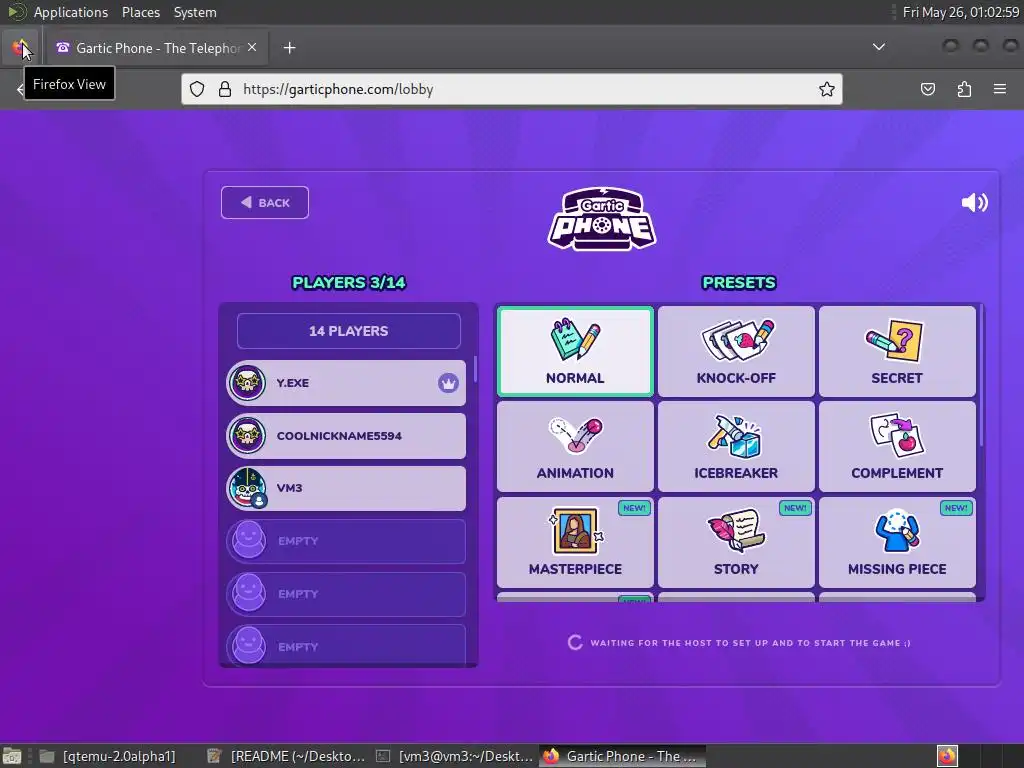Switch to the Gartic Phone browser tab
The width and height of the screenshot is (1024, 768).
point(157,48)
